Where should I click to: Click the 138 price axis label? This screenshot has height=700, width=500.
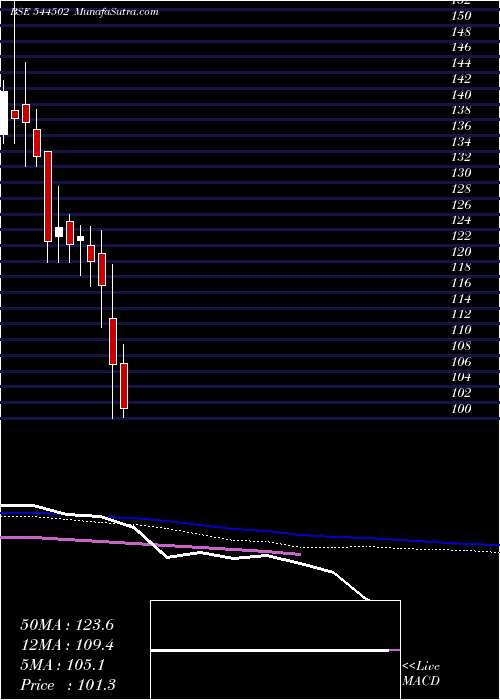click(x=461, y=110)
